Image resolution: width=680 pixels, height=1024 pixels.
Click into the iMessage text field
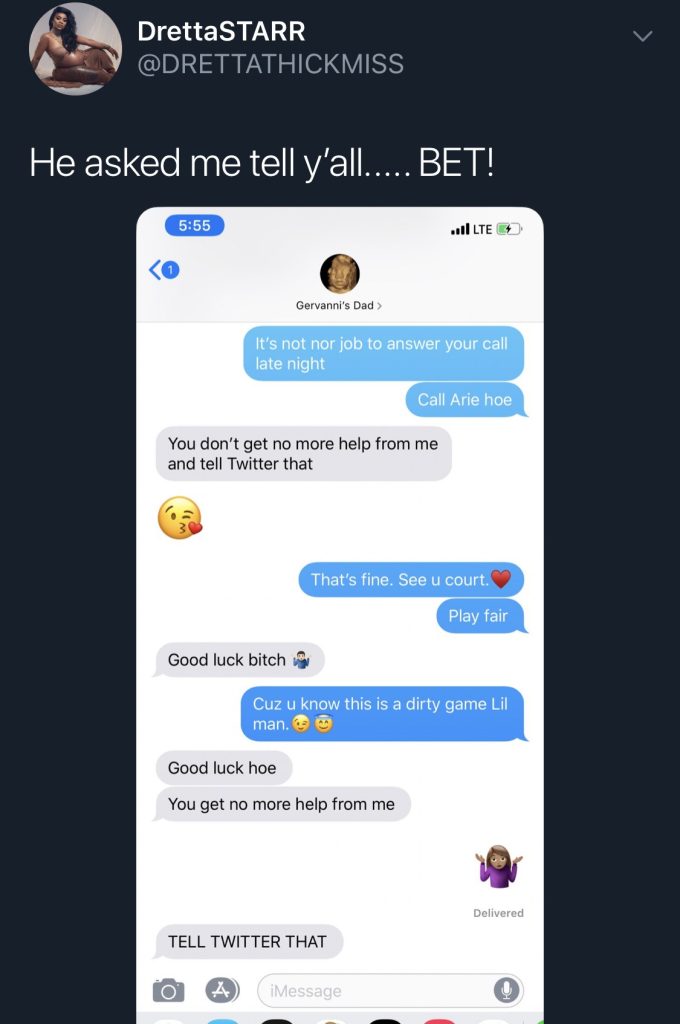pos(390,991)
